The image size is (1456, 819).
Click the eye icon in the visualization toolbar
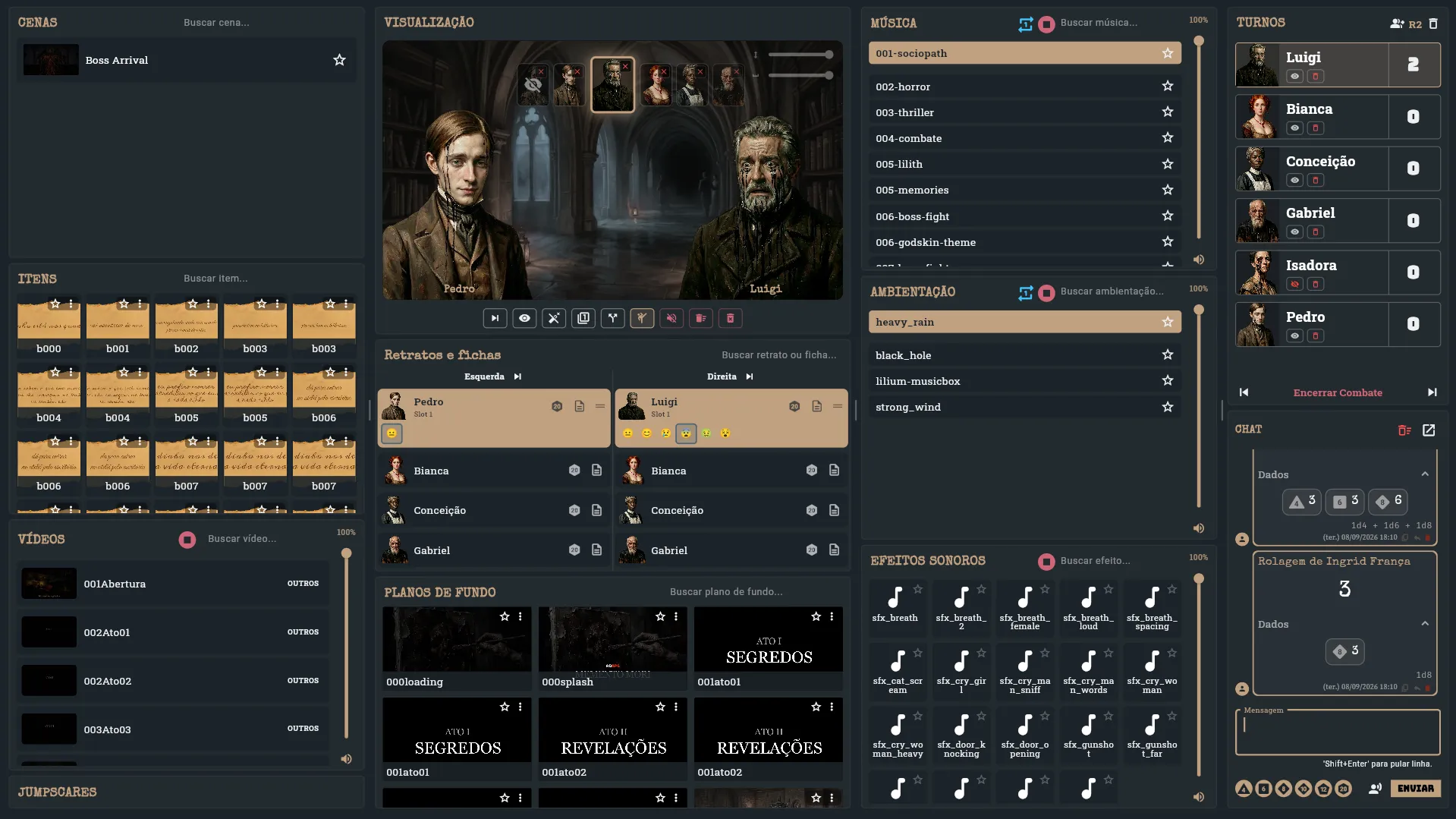coord(524,319)
